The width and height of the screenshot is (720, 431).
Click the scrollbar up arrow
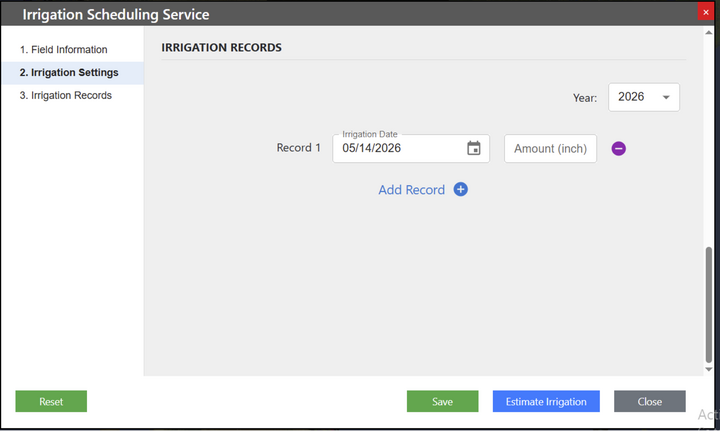tap(709, 33)
